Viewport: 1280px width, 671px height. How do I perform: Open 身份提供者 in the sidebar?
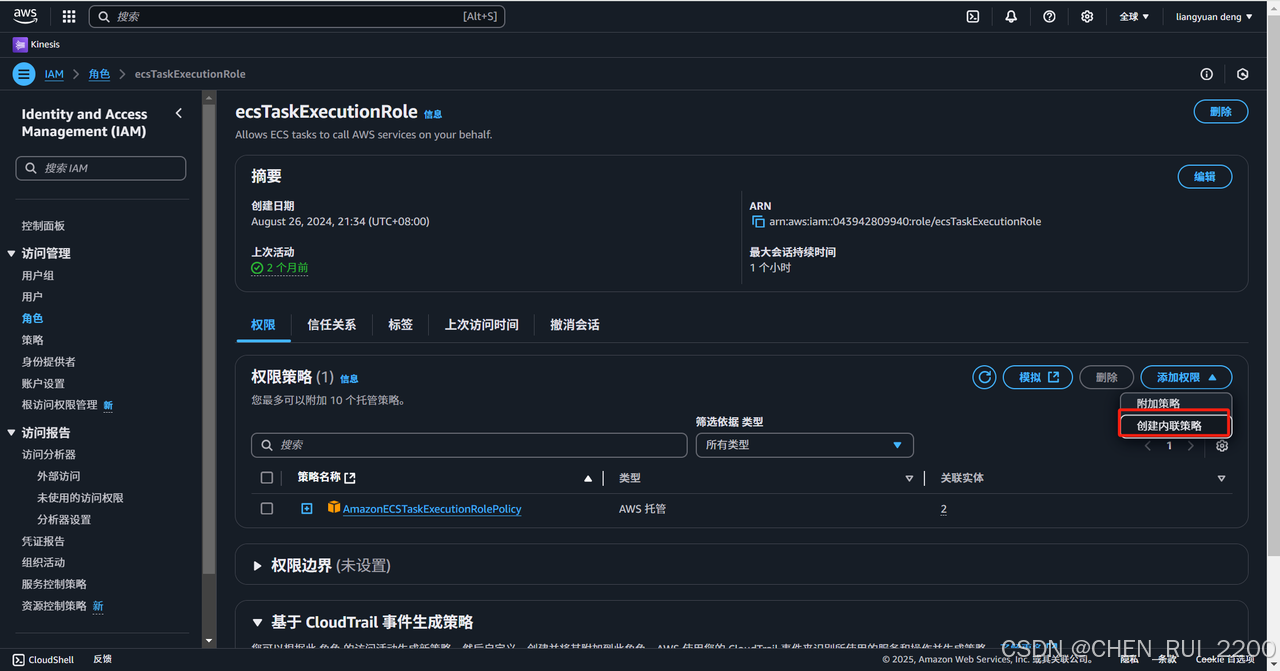coord(49,362)
